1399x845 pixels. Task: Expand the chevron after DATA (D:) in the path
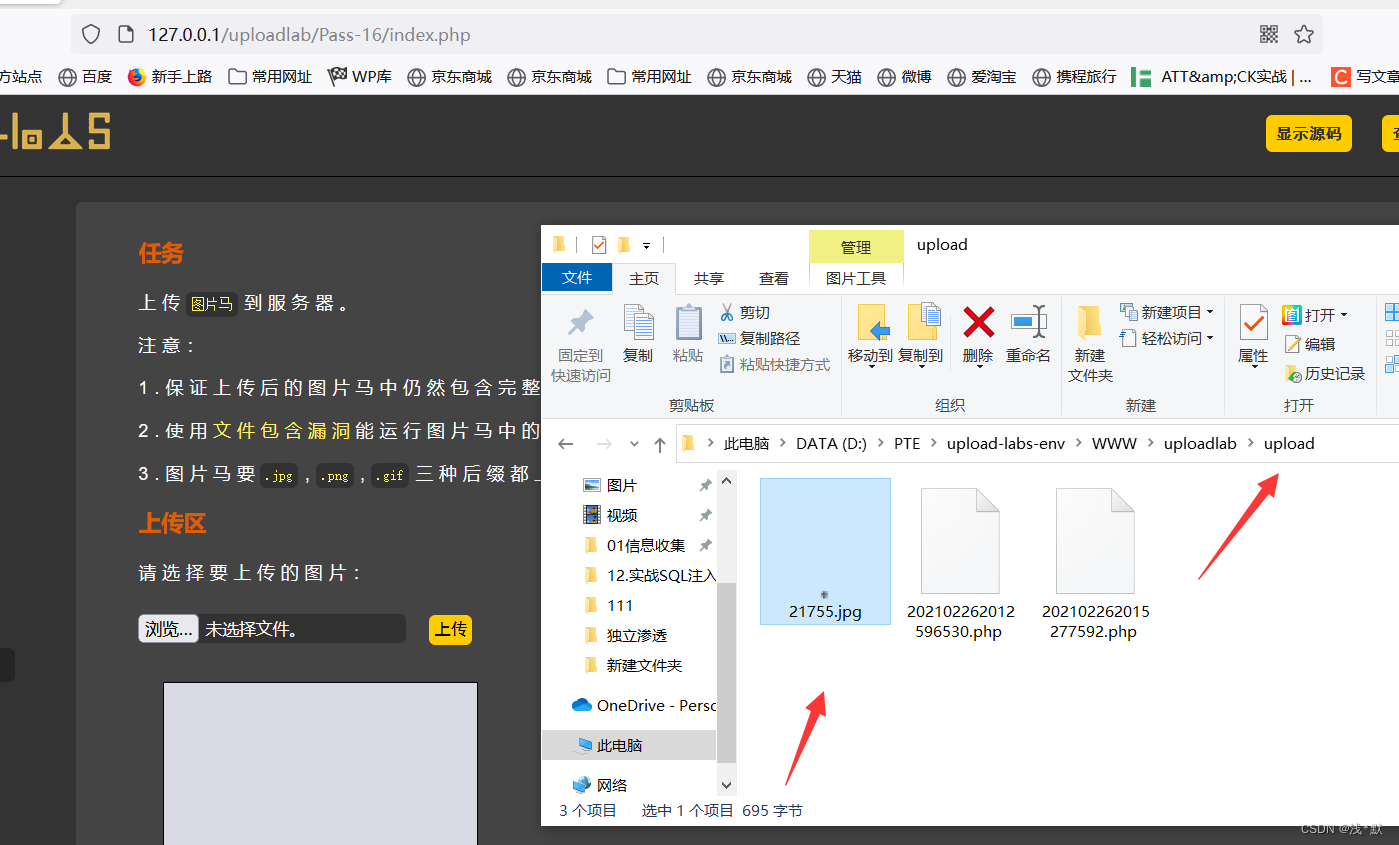click(x=880, y=444)
